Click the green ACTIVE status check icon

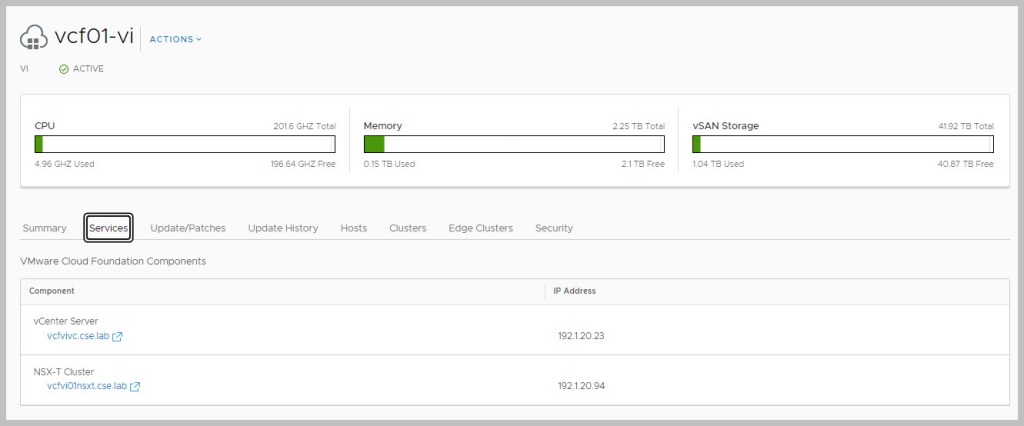(63, 69)
